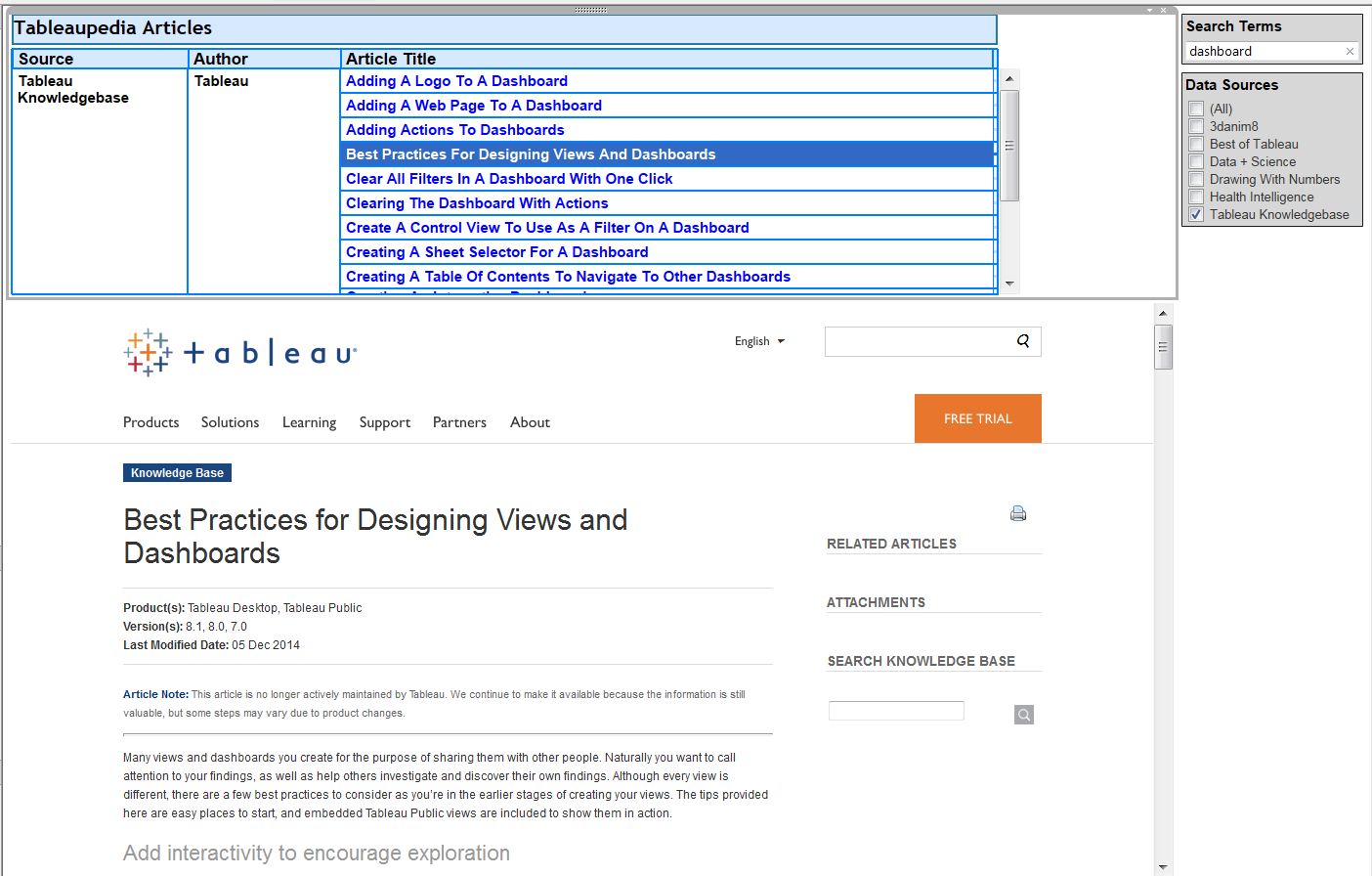Click the Knowledge Base badge link
The image size is (1372, 876).
click(x=177, y=473)
